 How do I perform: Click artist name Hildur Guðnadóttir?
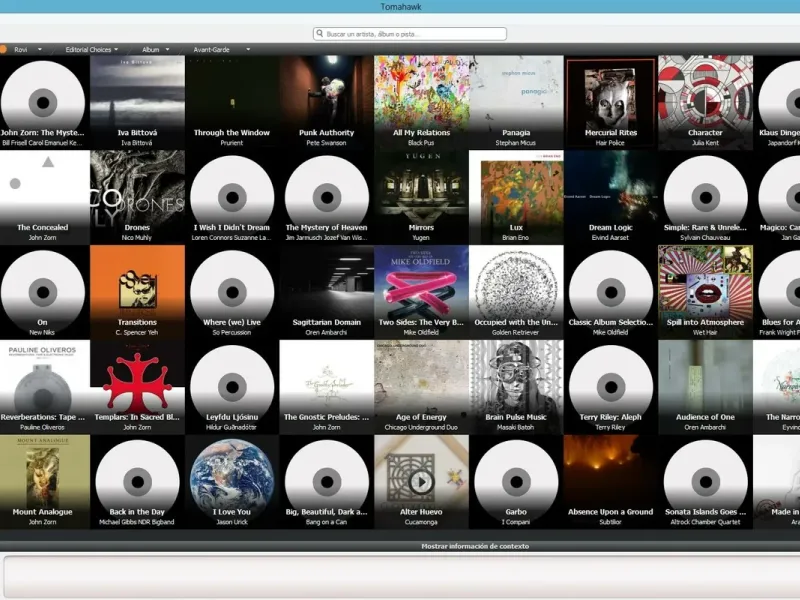coord(232,428)
